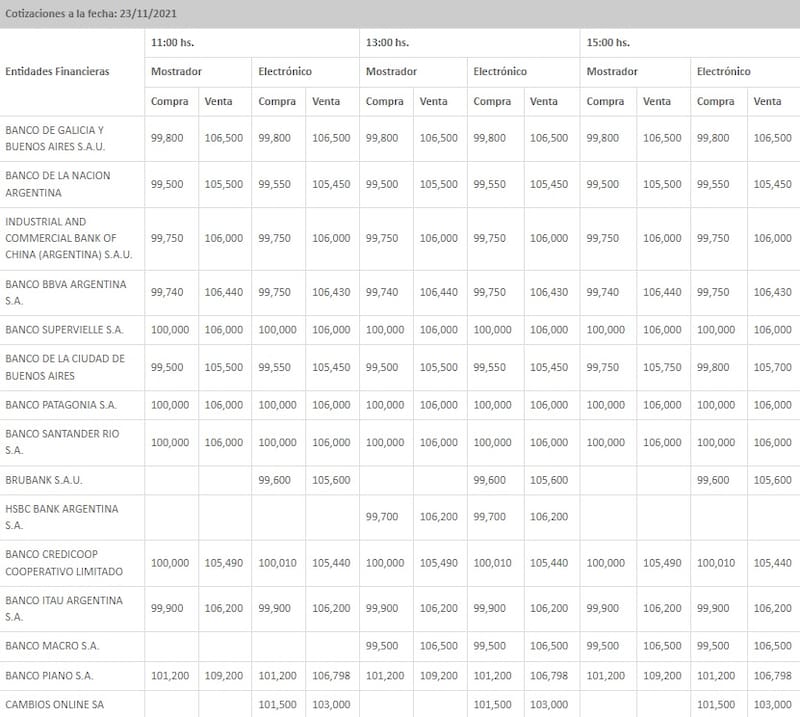
Task: Click the '11:00 hs.' time header
Action: pyautogui.click(x=174, y=43)
